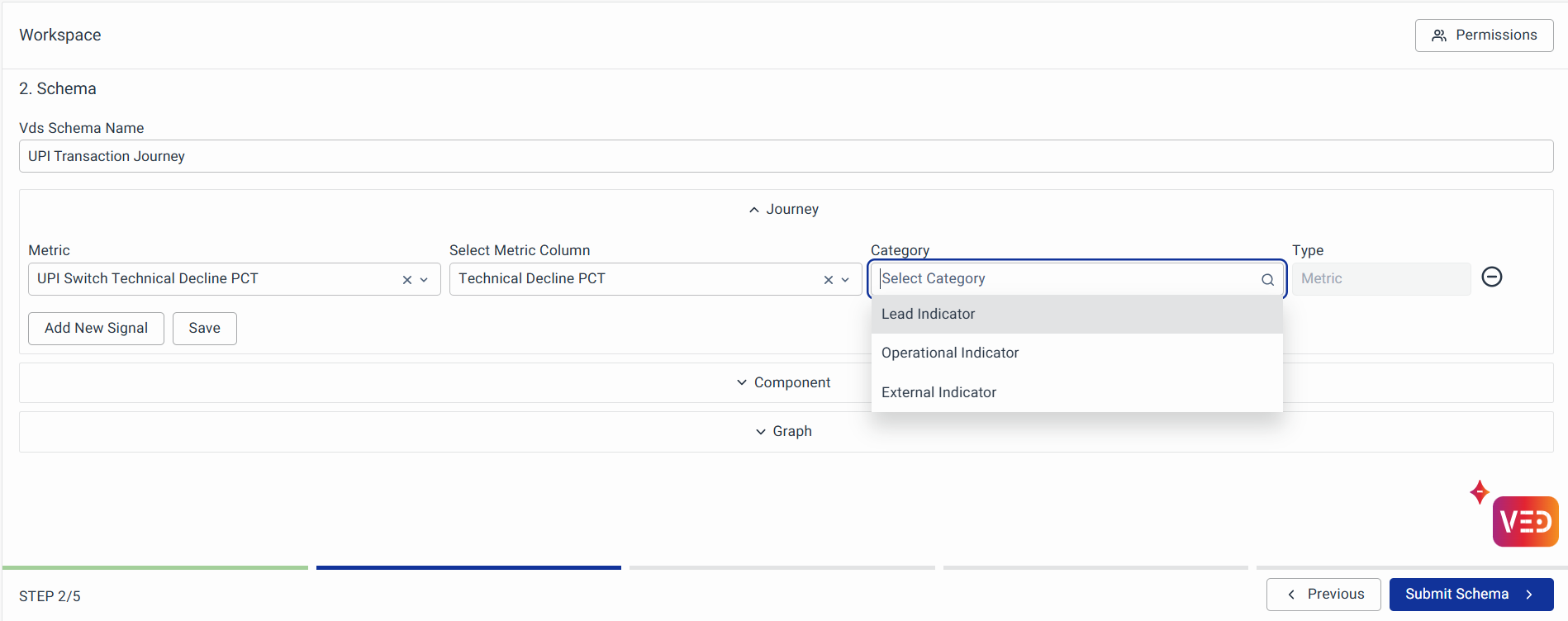The image size is (1568, 621).
Task: Click Submit Schema button
Action: click(1471, 595)
